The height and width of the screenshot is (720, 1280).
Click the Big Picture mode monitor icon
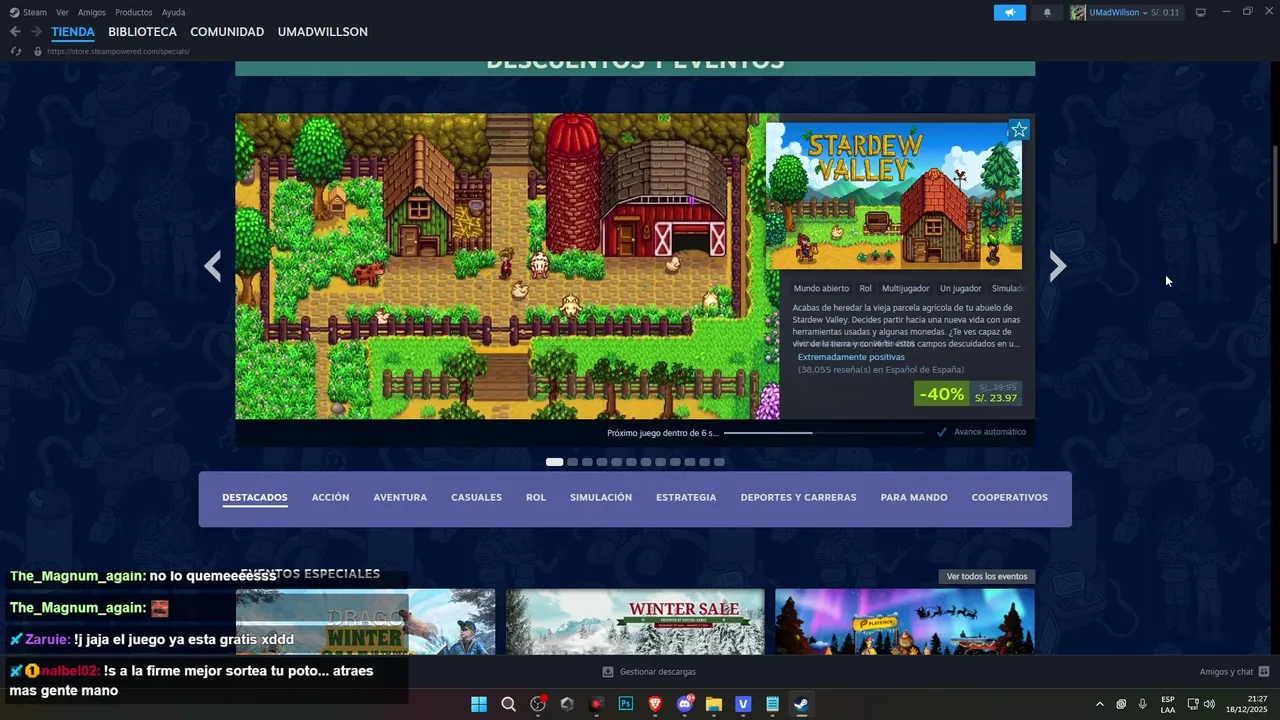pos(1201,12)
